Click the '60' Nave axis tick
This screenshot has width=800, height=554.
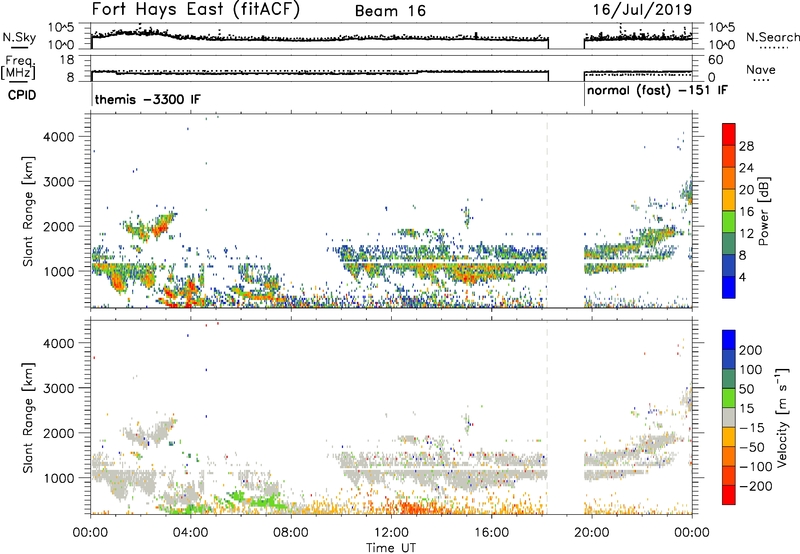716,60
